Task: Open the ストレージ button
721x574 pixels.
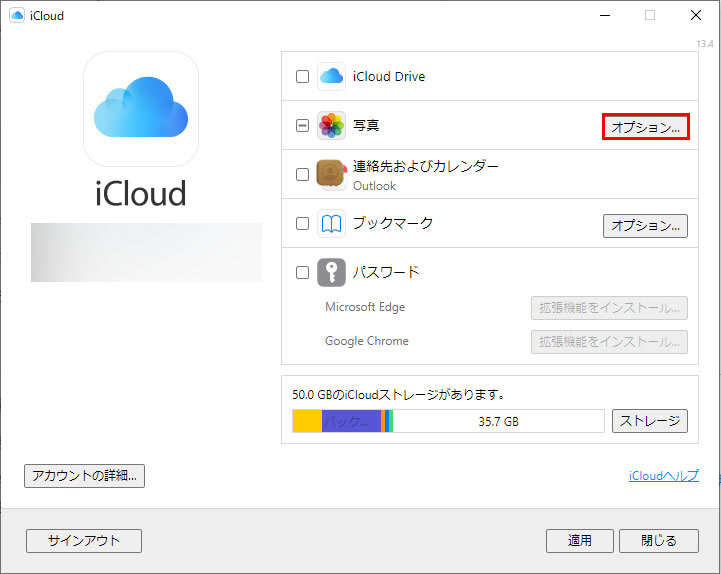Action: click(x=650, y=421)
